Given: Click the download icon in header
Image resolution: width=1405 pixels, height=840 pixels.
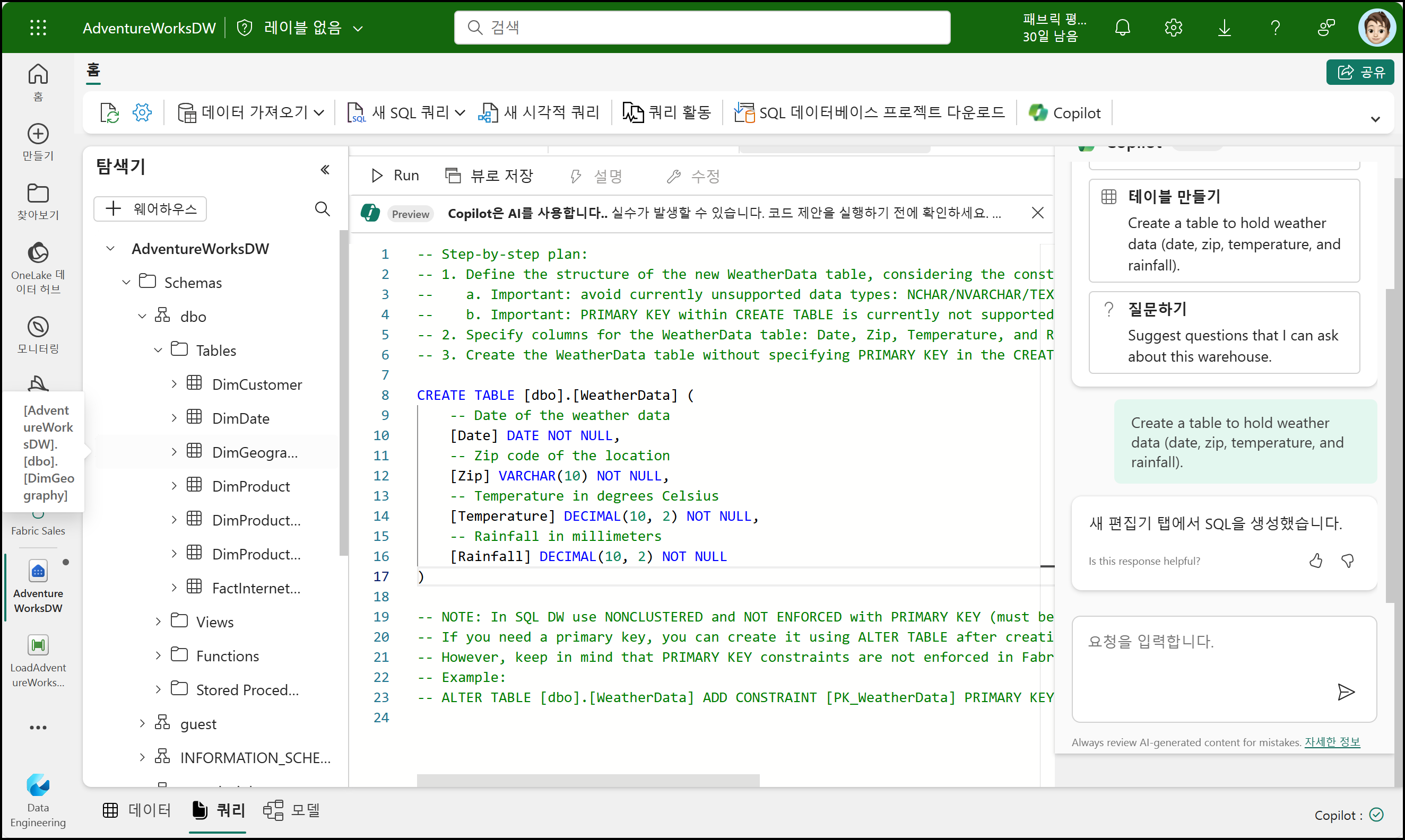Looking at the screenshot, I should pyautogui.click(x=1225, y=27).
